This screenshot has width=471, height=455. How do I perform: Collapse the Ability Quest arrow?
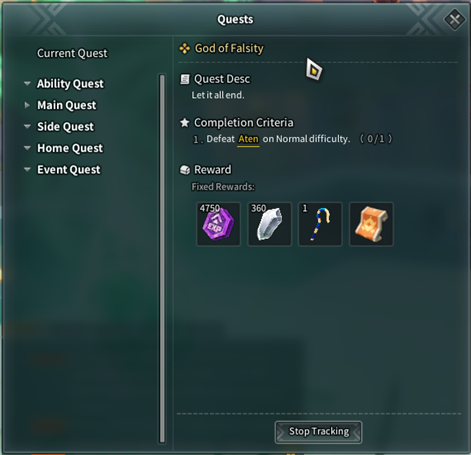[27, 83]
